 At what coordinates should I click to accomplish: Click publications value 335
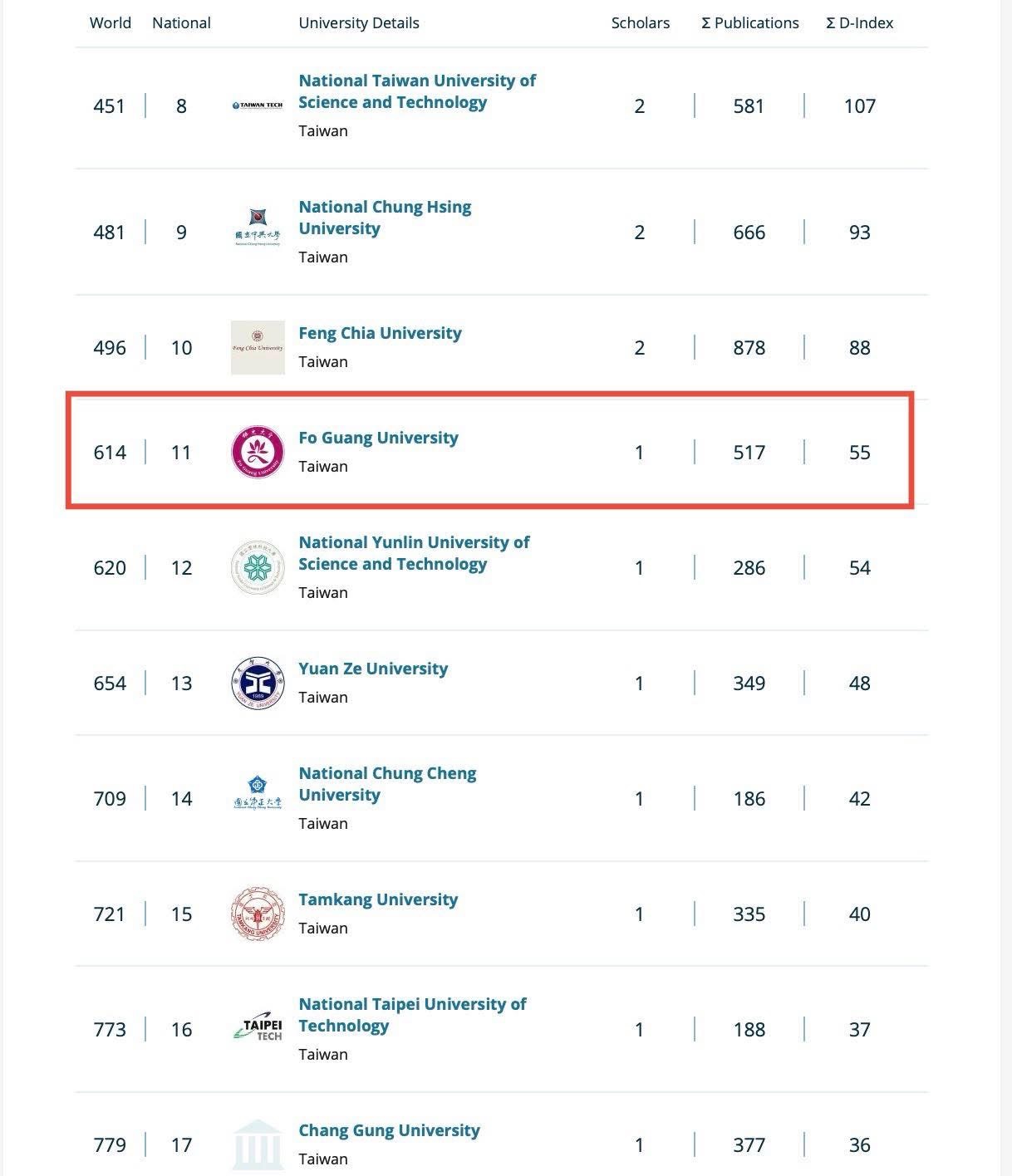[x=749, y=914]
